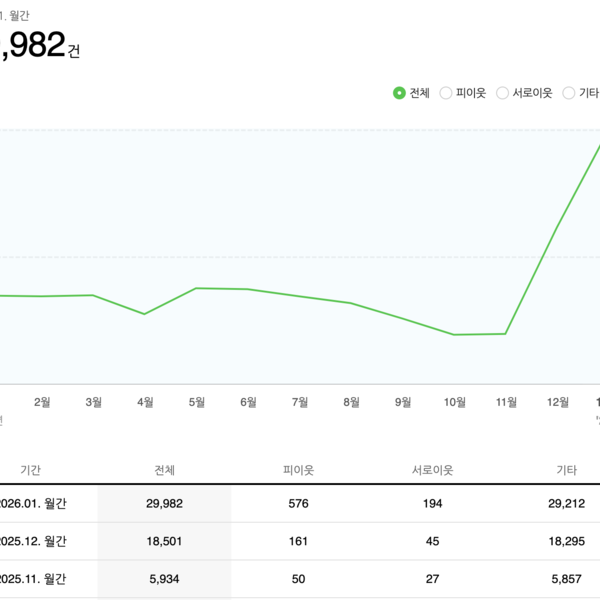Screen dimensions: 600x600
Task: Click the 5,857 기타 cell
Action: point(567,579)
